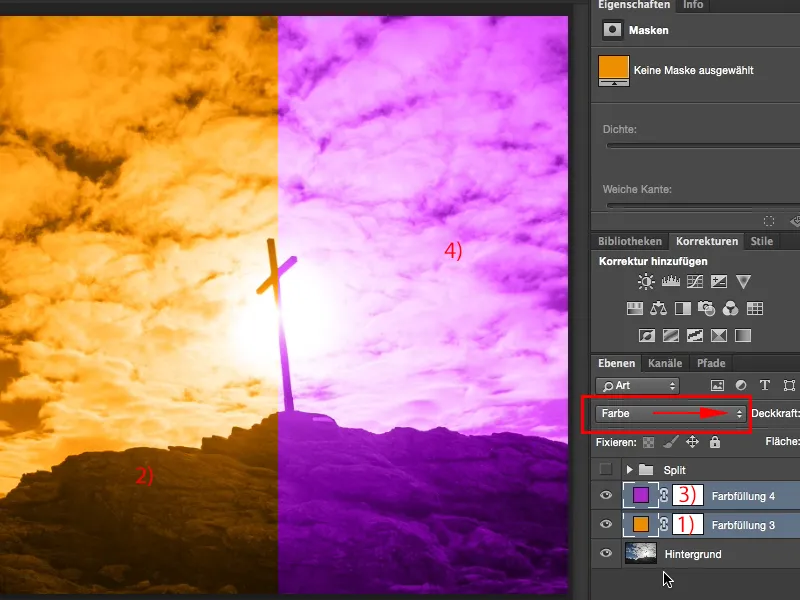Add a Black and White adjustment layer
Viewport: 800px width, 600px height.
pyautogui.click(x=682, y=307)
